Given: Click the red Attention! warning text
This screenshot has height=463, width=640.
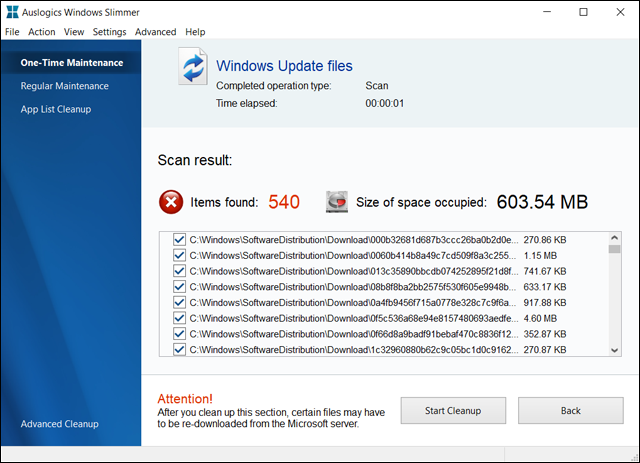Looking at the screenshot, I should [185, 398].
